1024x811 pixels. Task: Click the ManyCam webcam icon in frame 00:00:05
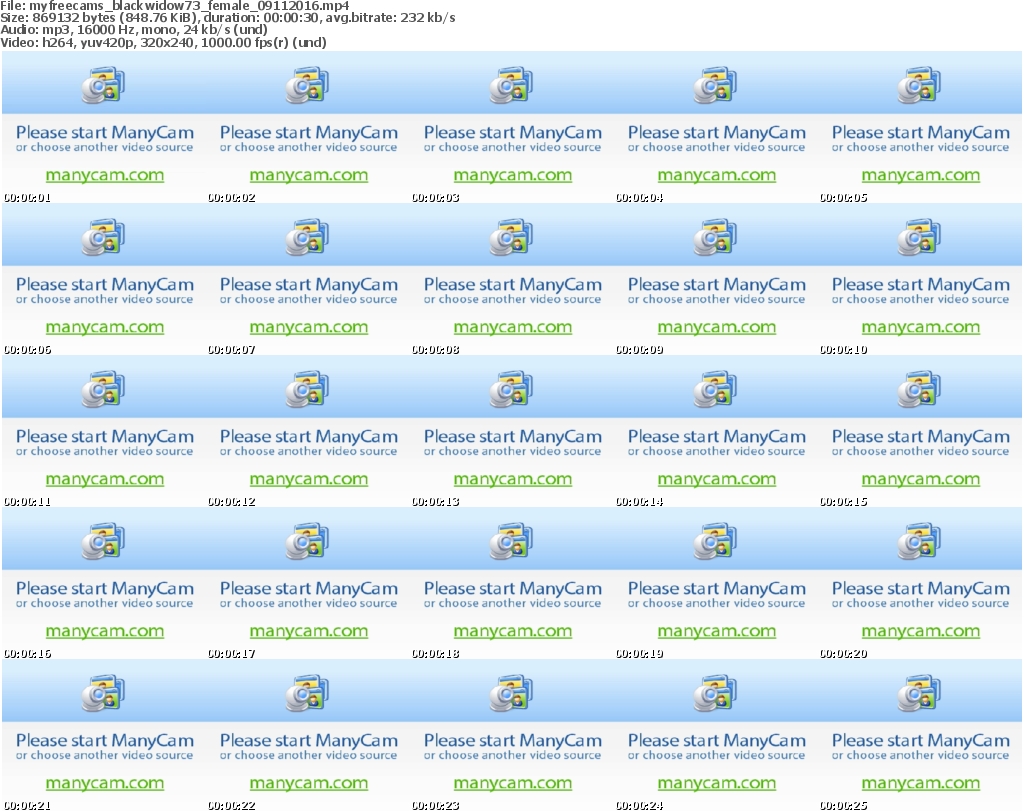919,85
